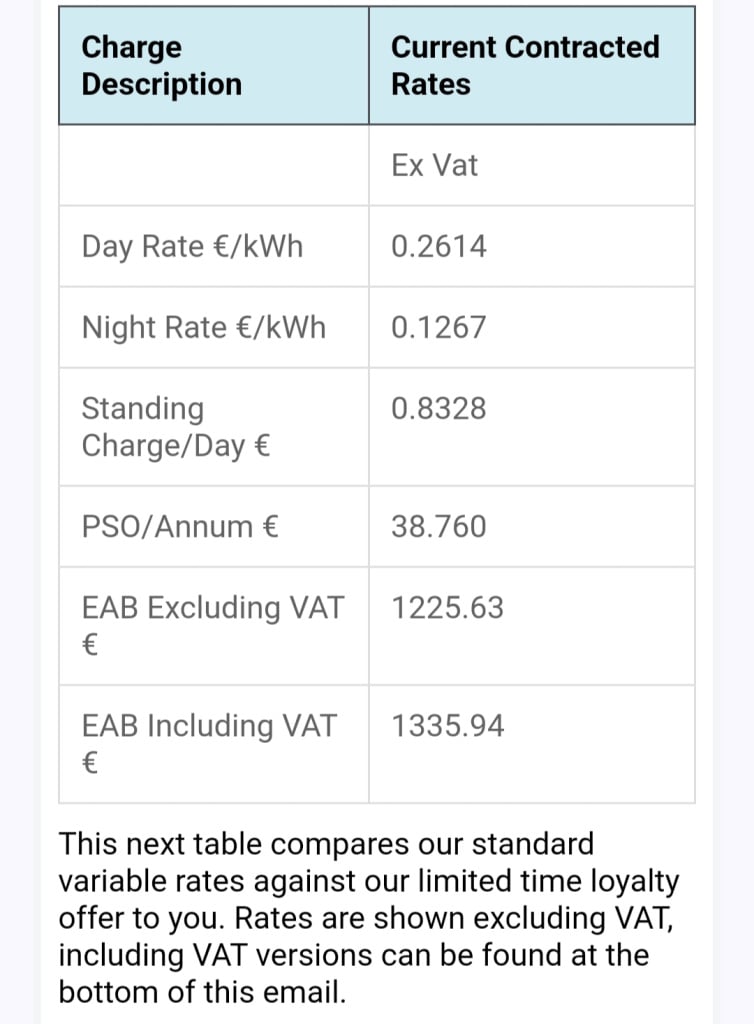Click the 'Rates are shown excluding VAT' sentence
This screenshot has height=1024, width=754.
(x=454, y=918)
